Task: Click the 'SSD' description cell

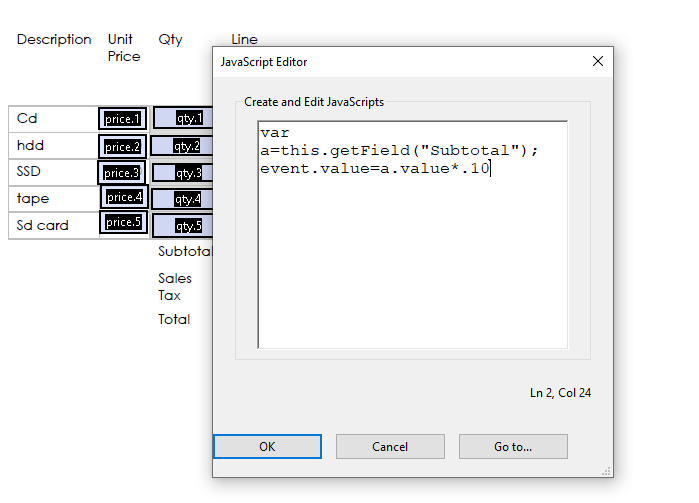Action: (53, 172)
